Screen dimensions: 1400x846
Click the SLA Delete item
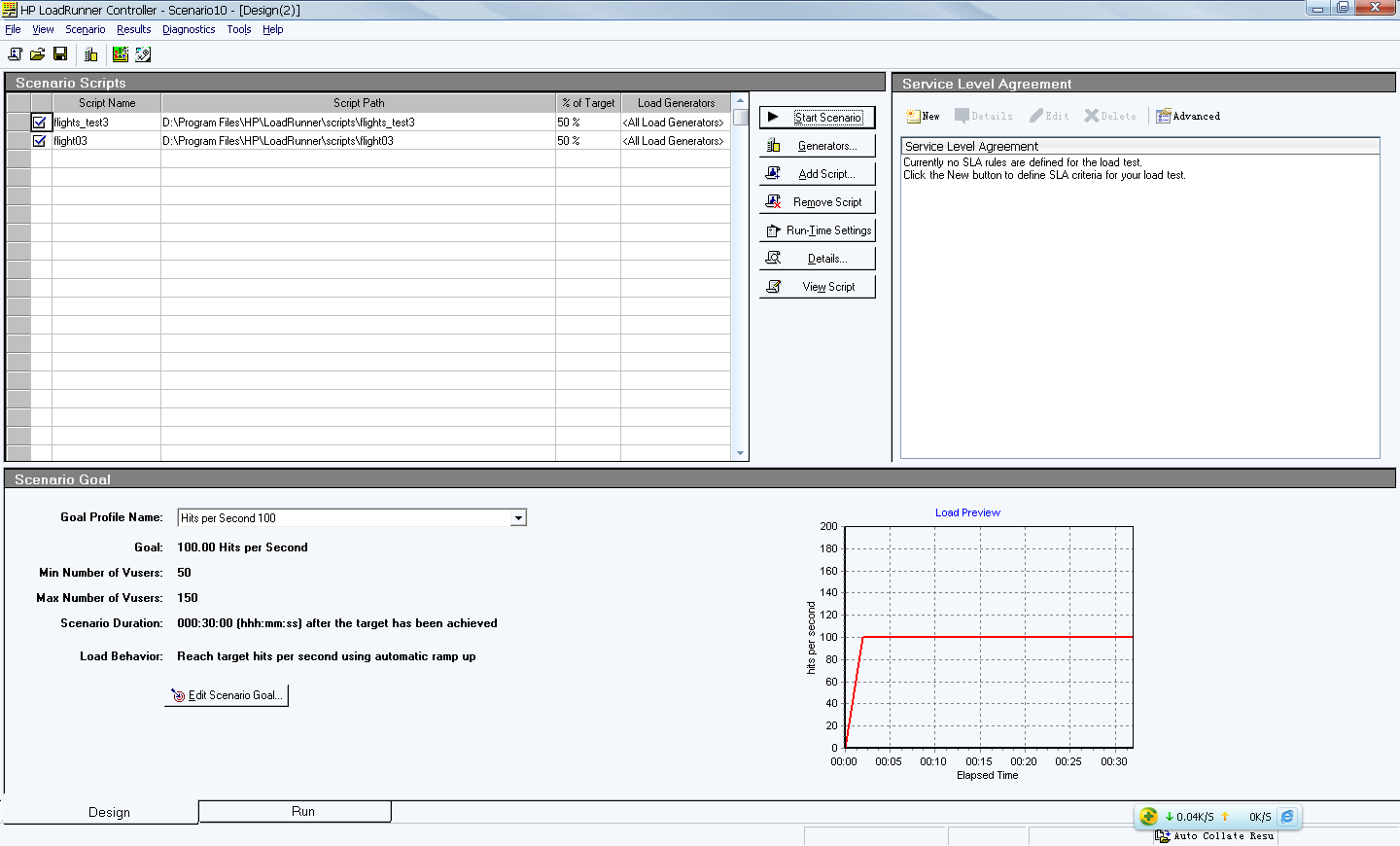(x=1110, y=116)
